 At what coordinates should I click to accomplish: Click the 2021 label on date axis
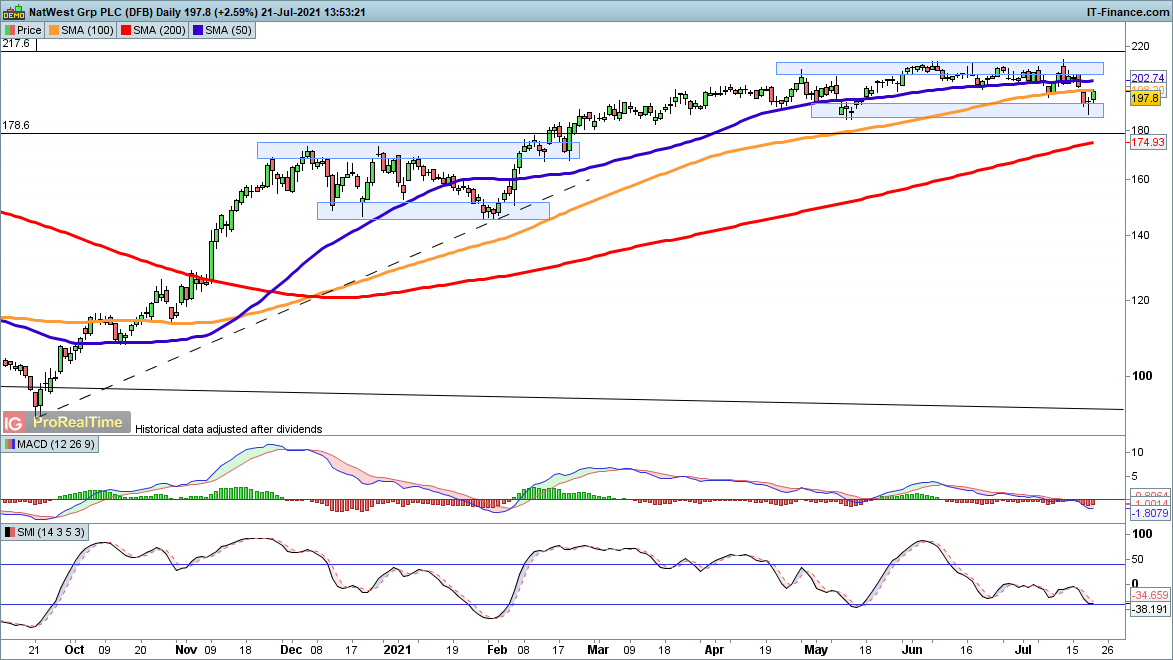(x=397, y=650)
